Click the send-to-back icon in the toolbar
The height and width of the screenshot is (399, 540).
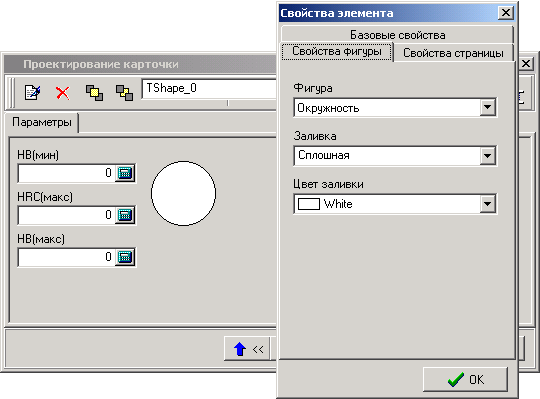(x=124, y=93)
